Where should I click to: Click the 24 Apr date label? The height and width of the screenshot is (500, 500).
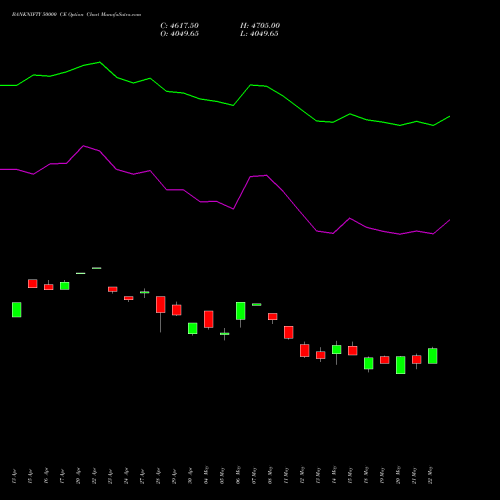126,476
